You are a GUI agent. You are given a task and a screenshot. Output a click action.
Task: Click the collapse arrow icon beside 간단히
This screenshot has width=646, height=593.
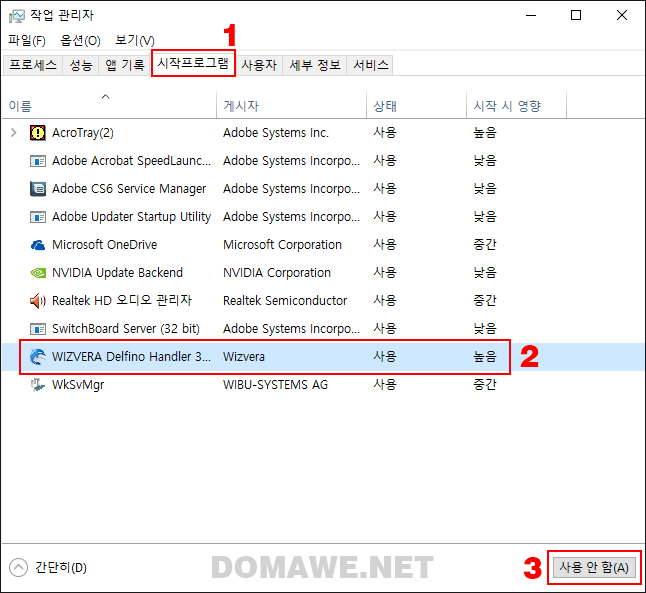(18, 567)
